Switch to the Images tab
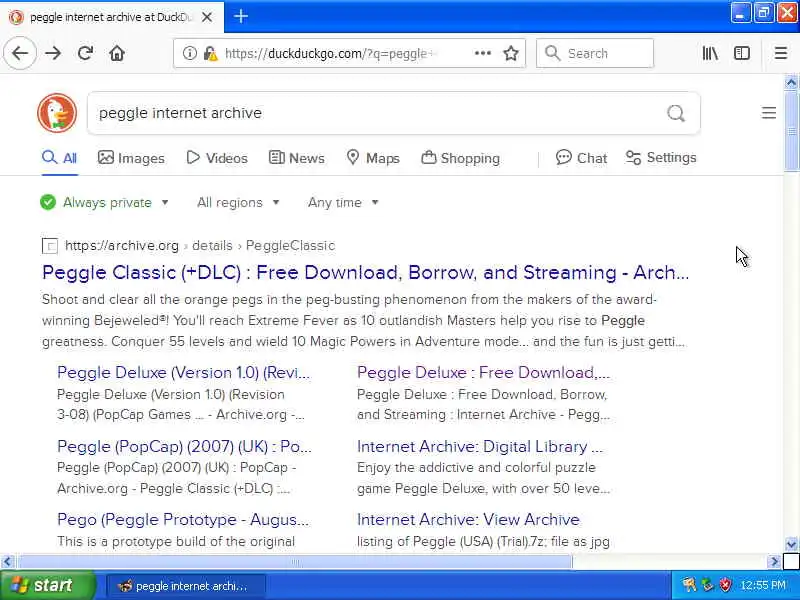The height and width of the screenshot is (600, 800). pyautogui.click(x=131, y=158)
